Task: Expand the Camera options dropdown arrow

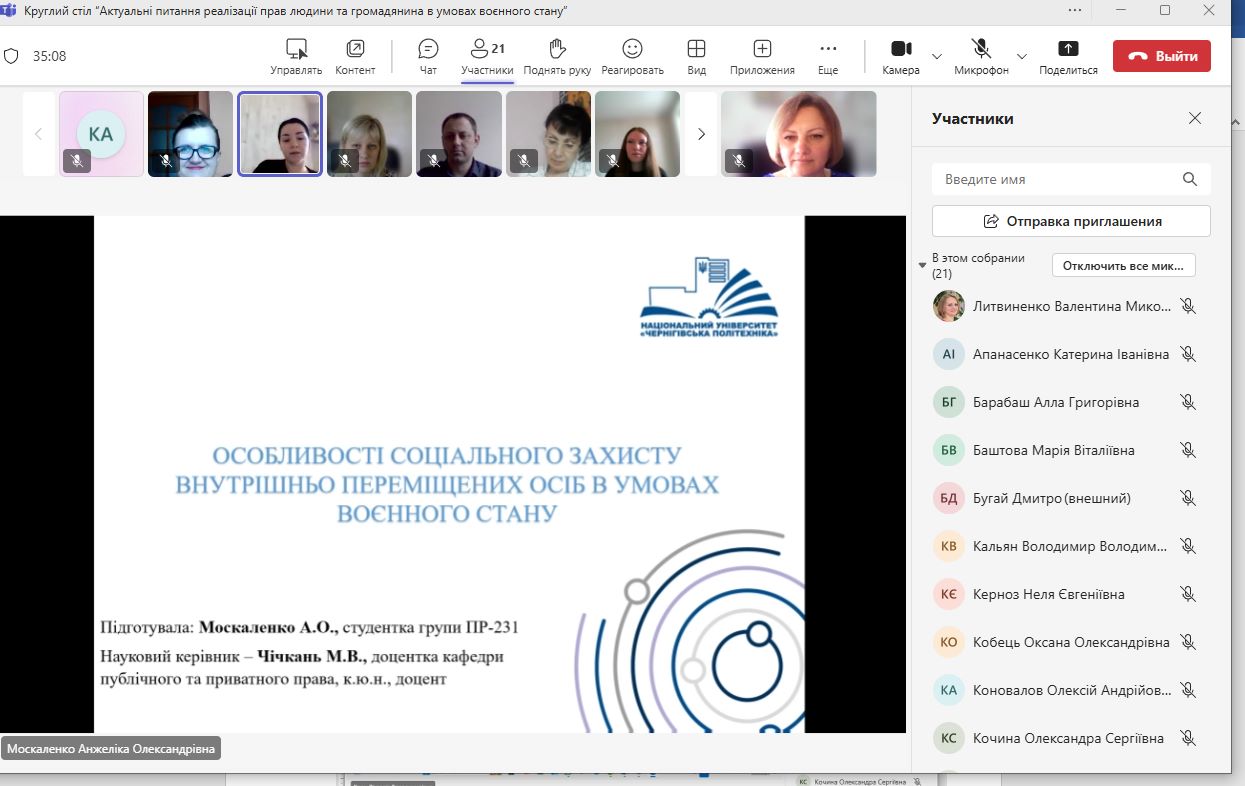Action: pos(937,56)
